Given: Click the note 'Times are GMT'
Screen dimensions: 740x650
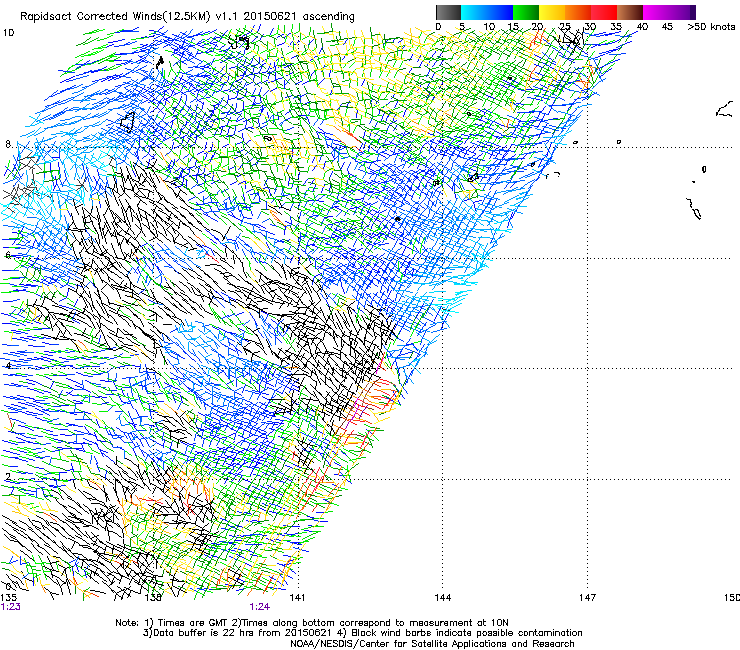Looking at the screenshot, I should point(192,623).
